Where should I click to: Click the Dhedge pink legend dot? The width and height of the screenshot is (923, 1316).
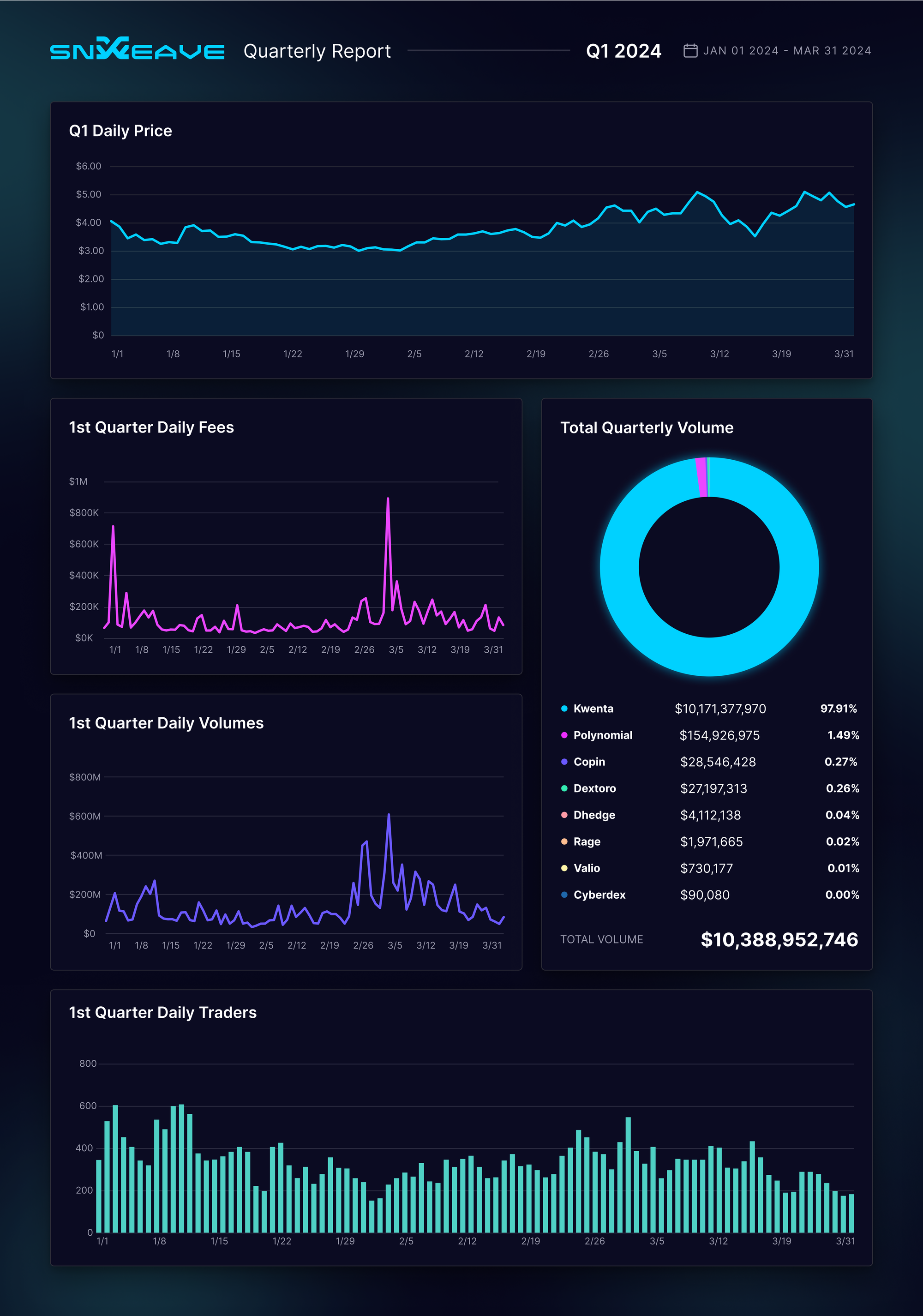tap(564, 815)
